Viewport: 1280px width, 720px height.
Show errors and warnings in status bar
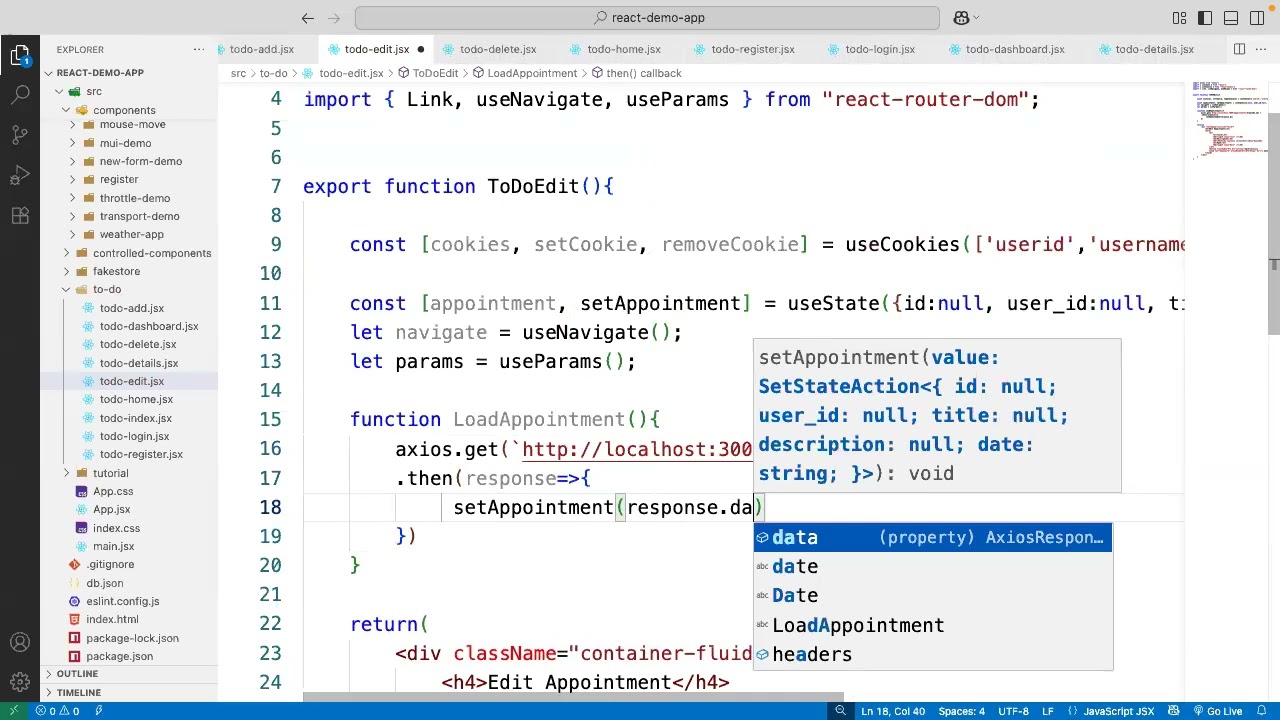coord(59,711)
